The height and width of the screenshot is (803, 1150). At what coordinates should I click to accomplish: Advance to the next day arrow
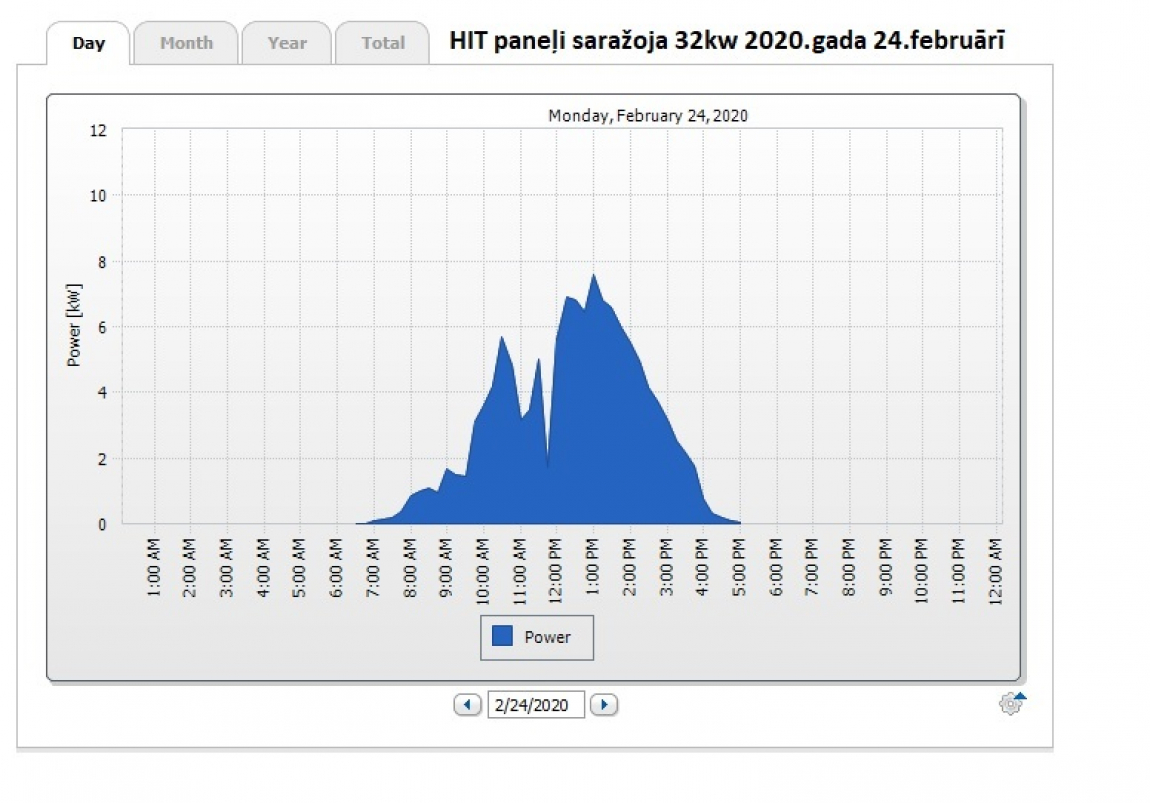click(603, 705)
